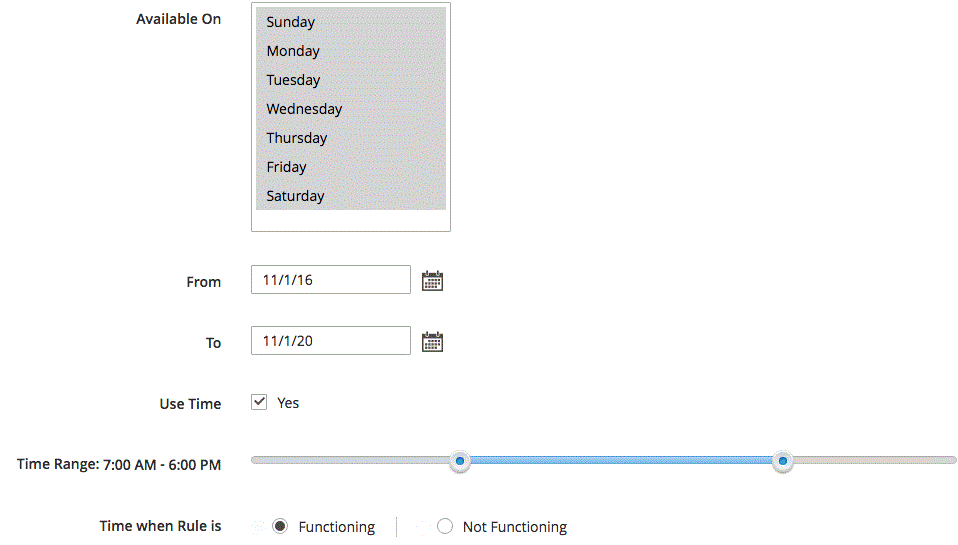Click the From date input field
The width and height of the screenshot is (958, 545).
point(331,279)
